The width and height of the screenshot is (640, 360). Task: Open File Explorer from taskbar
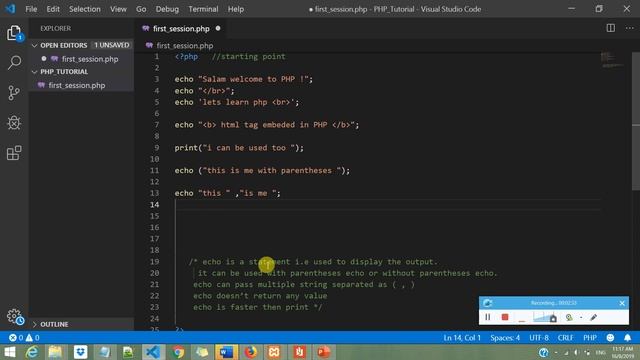tap(55, 352)
